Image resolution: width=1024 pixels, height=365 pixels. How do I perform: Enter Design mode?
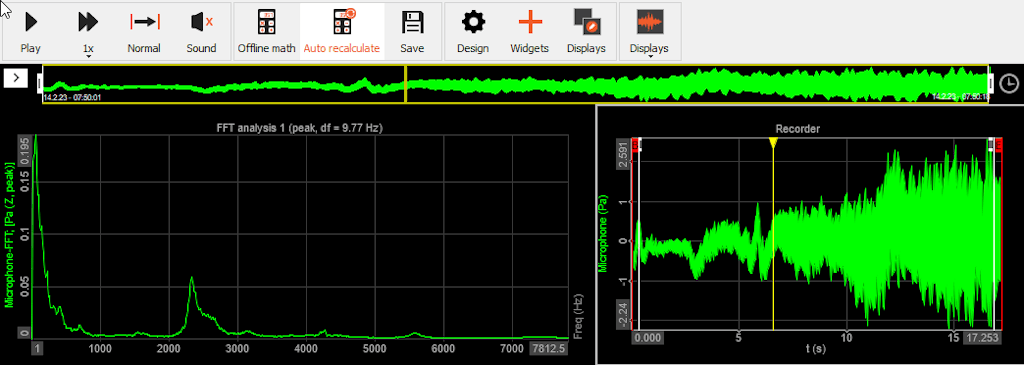[473, 31]
